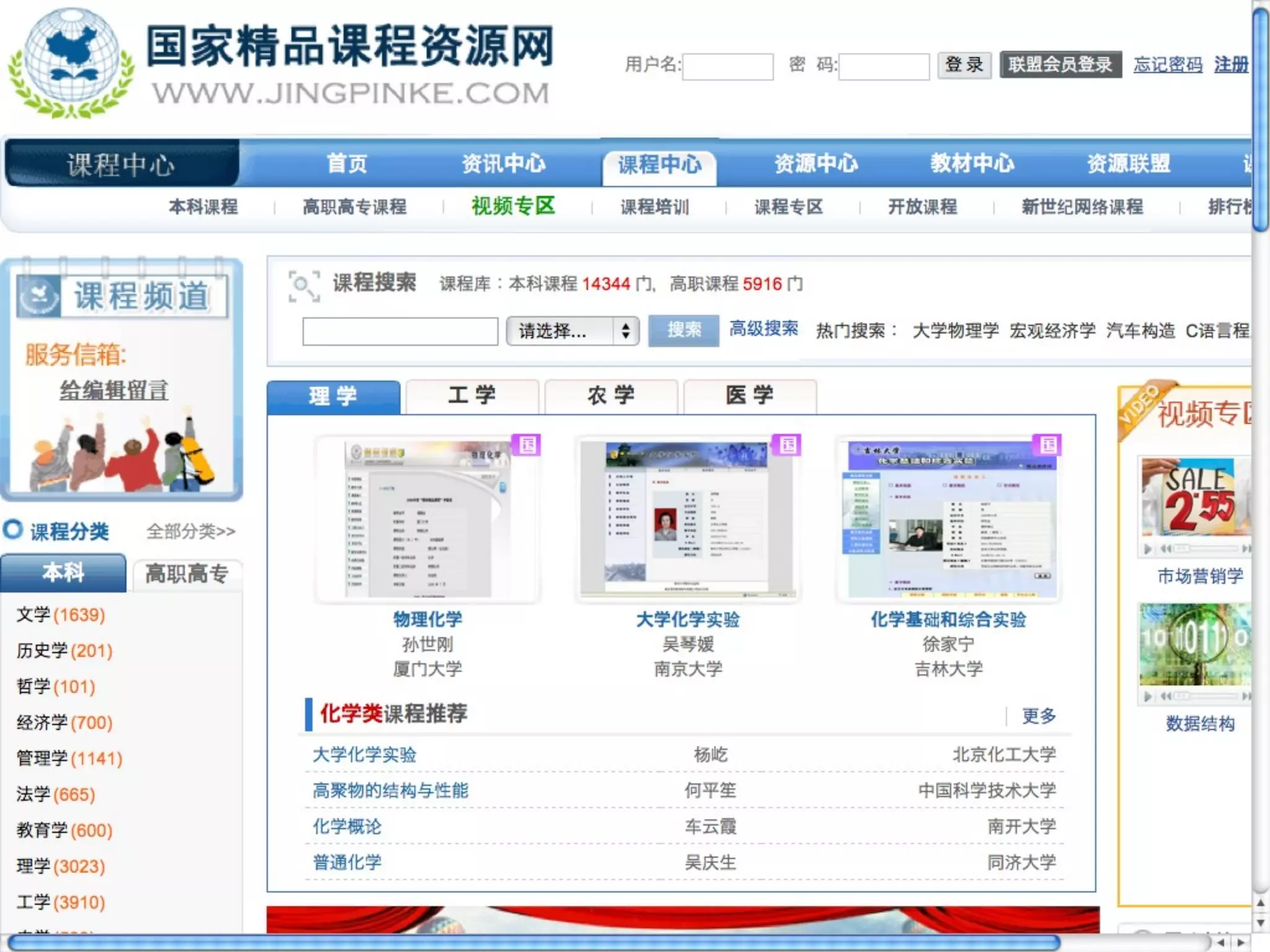Open the 请选择... dropdown
1270x952 pixels.
coord(572,331)
